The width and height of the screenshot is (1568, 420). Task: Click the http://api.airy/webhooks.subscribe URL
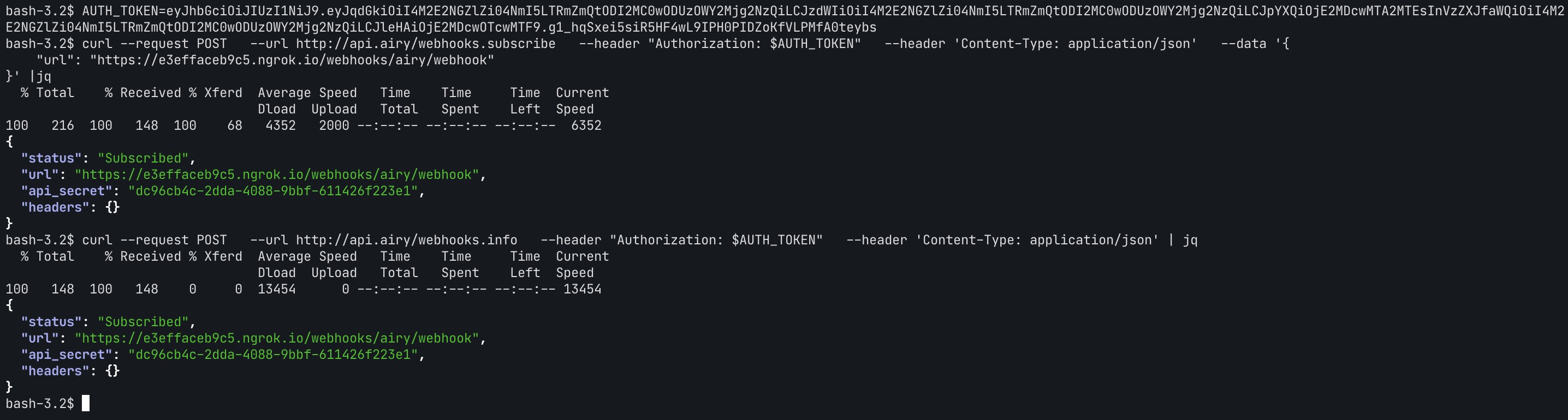425,44
